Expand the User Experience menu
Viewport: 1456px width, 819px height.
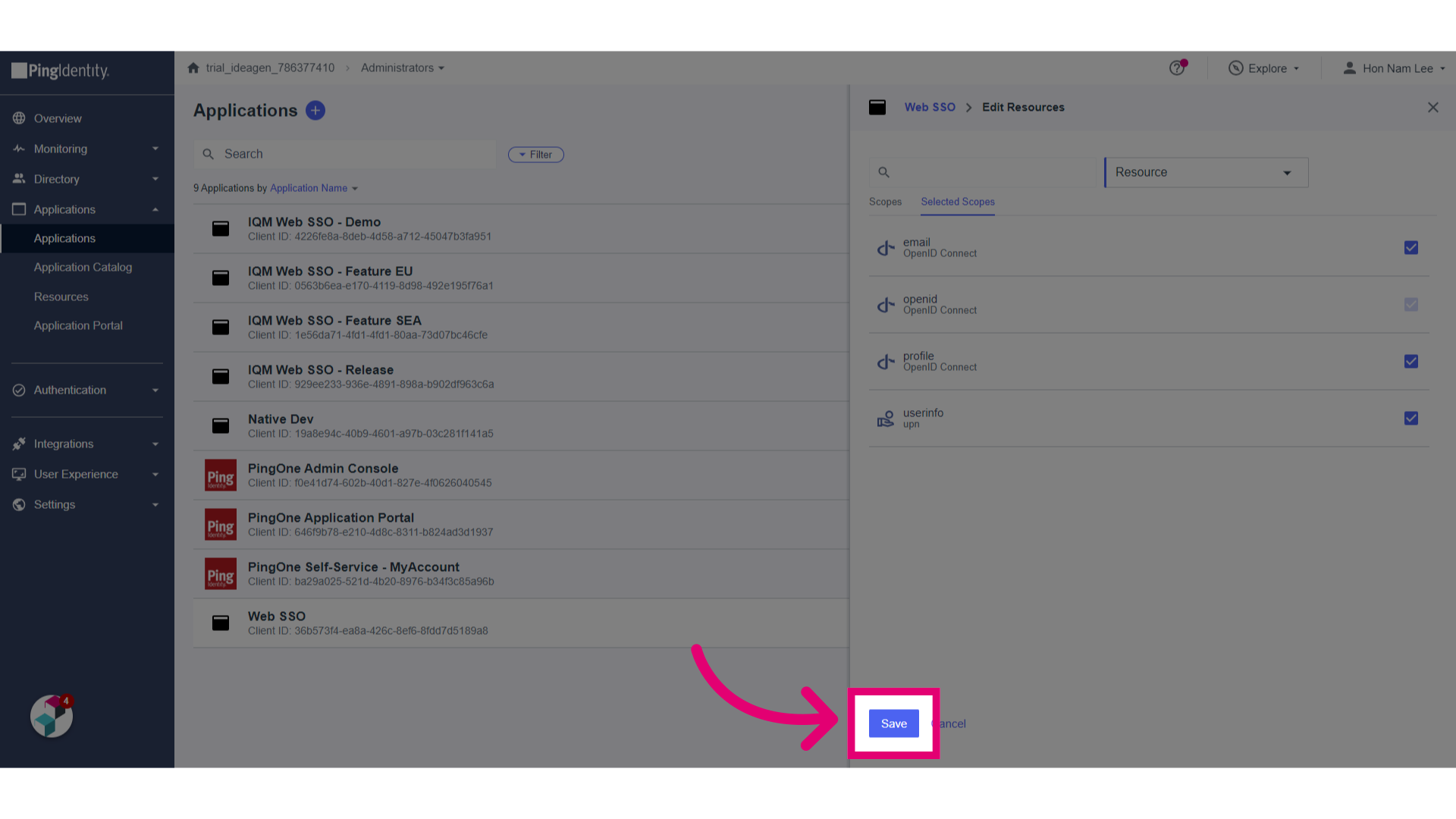click(x=87, y=474)
